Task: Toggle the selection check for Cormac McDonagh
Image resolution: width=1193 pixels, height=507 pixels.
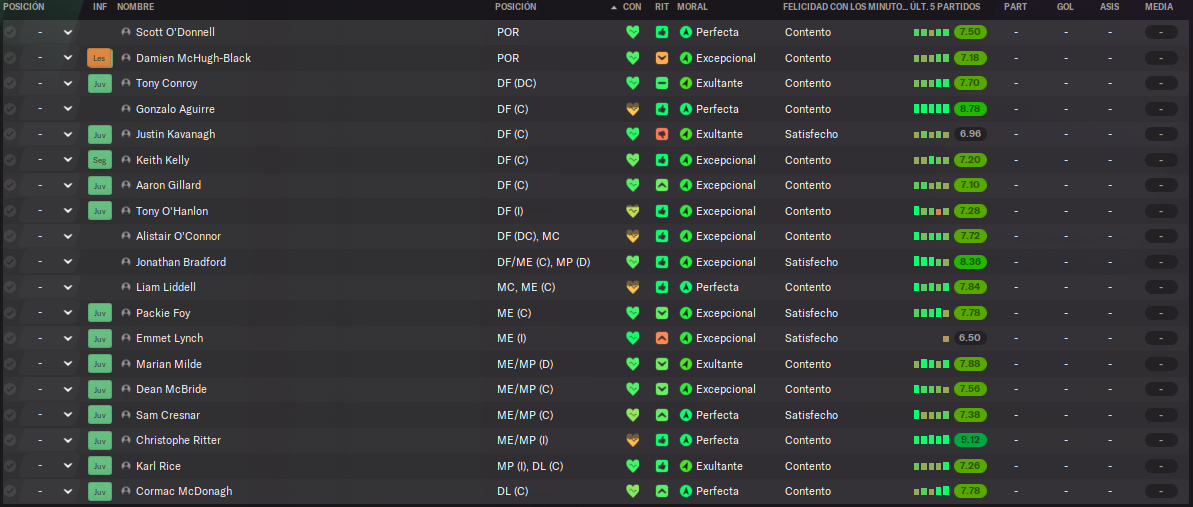Action: [x=10, y=491]
